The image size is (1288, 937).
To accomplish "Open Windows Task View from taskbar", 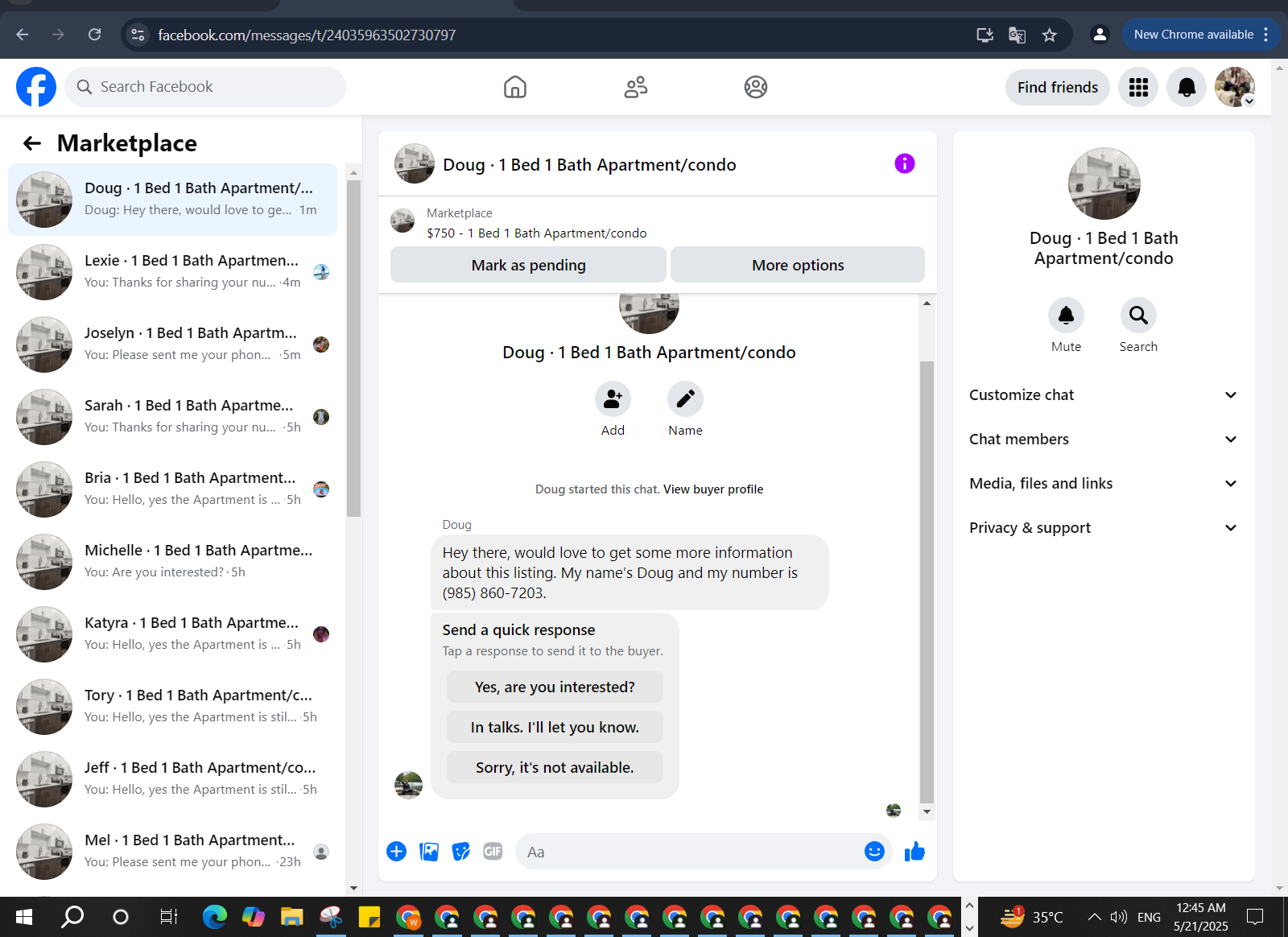I will tap(168, 917).
